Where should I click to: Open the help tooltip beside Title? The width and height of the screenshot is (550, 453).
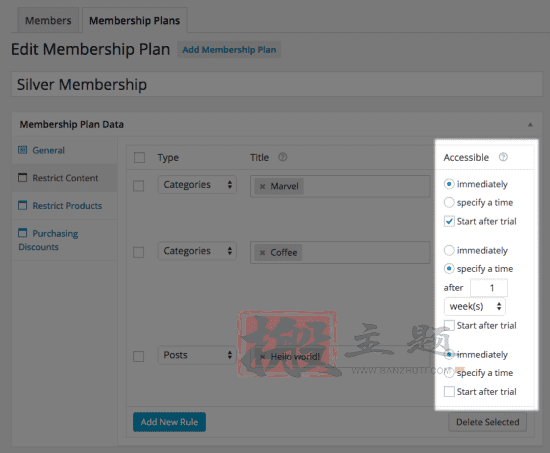(x=282, y=157)
